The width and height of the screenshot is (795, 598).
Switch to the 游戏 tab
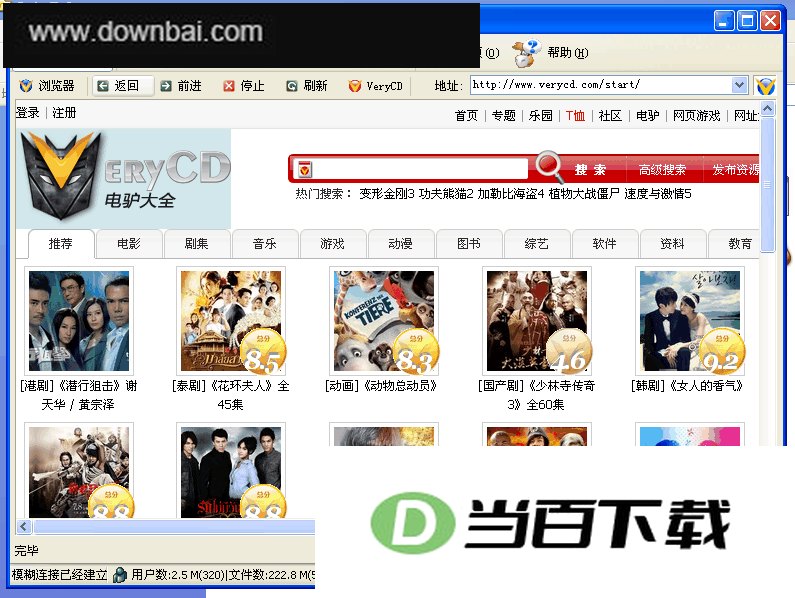coord(333,244)
